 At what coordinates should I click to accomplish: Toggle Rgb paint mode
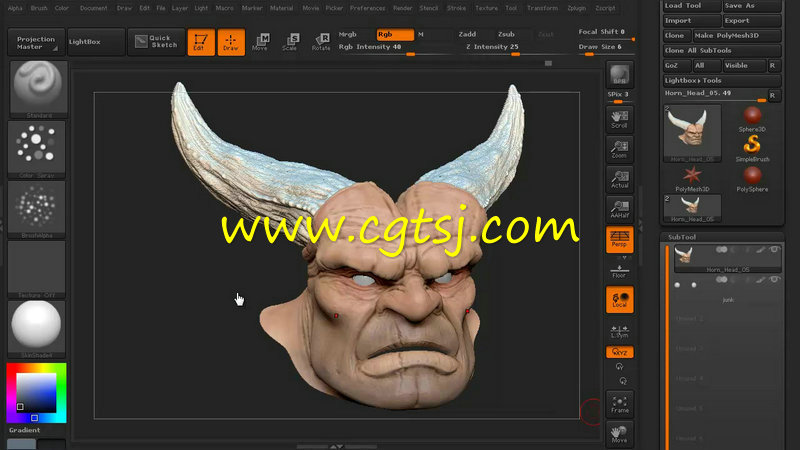[x=395, y=34]
